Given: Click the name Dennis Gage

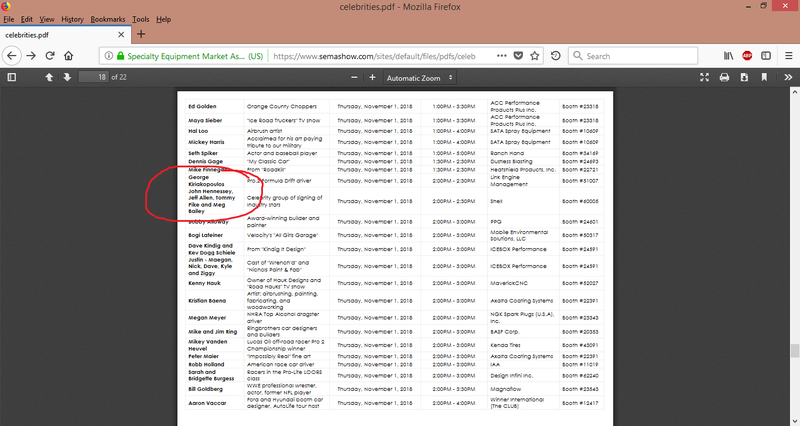Looking at the screenshot, I should [x=205, y=161].
